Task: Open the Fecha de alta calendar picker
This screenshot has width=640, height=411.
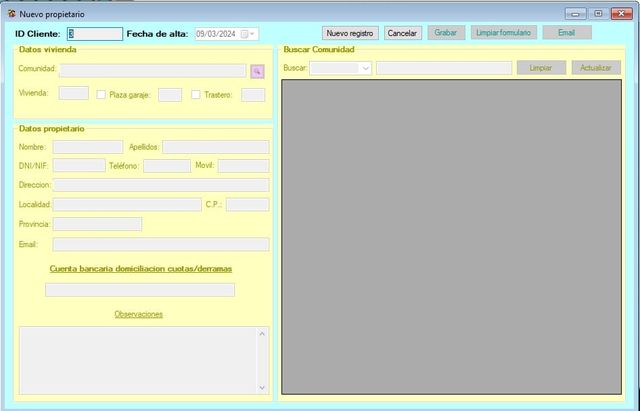Action: point(247,34)
